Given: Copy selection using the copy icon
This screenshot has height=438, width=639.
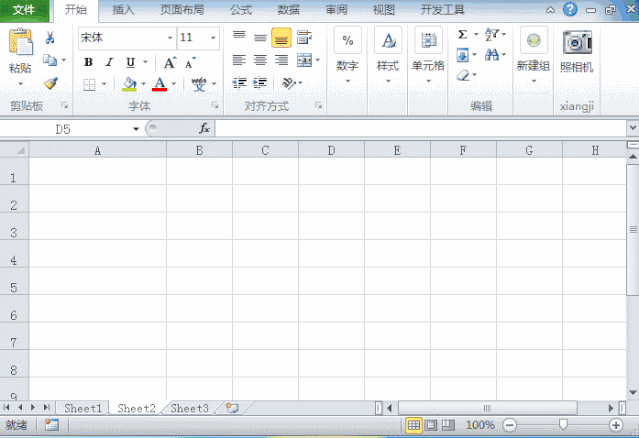Looking at the screenshot, I should click(50, 60).
